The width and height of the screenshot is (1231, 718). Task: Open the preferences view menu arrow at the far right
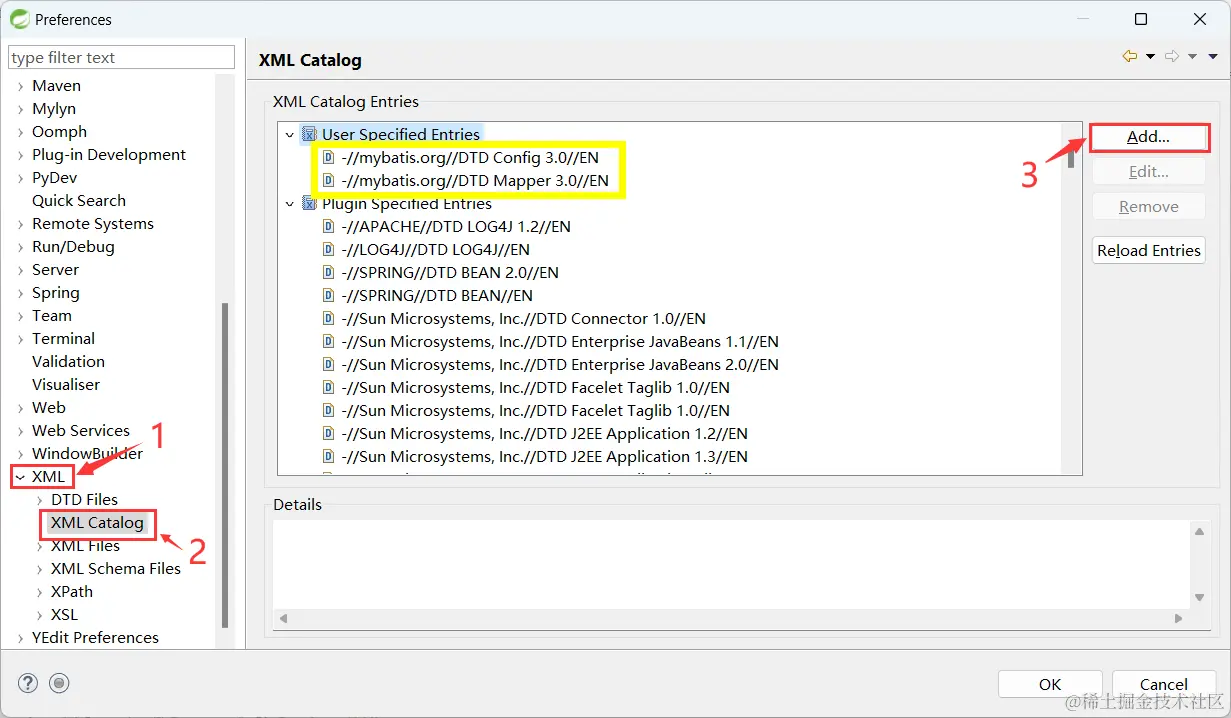1213,57
